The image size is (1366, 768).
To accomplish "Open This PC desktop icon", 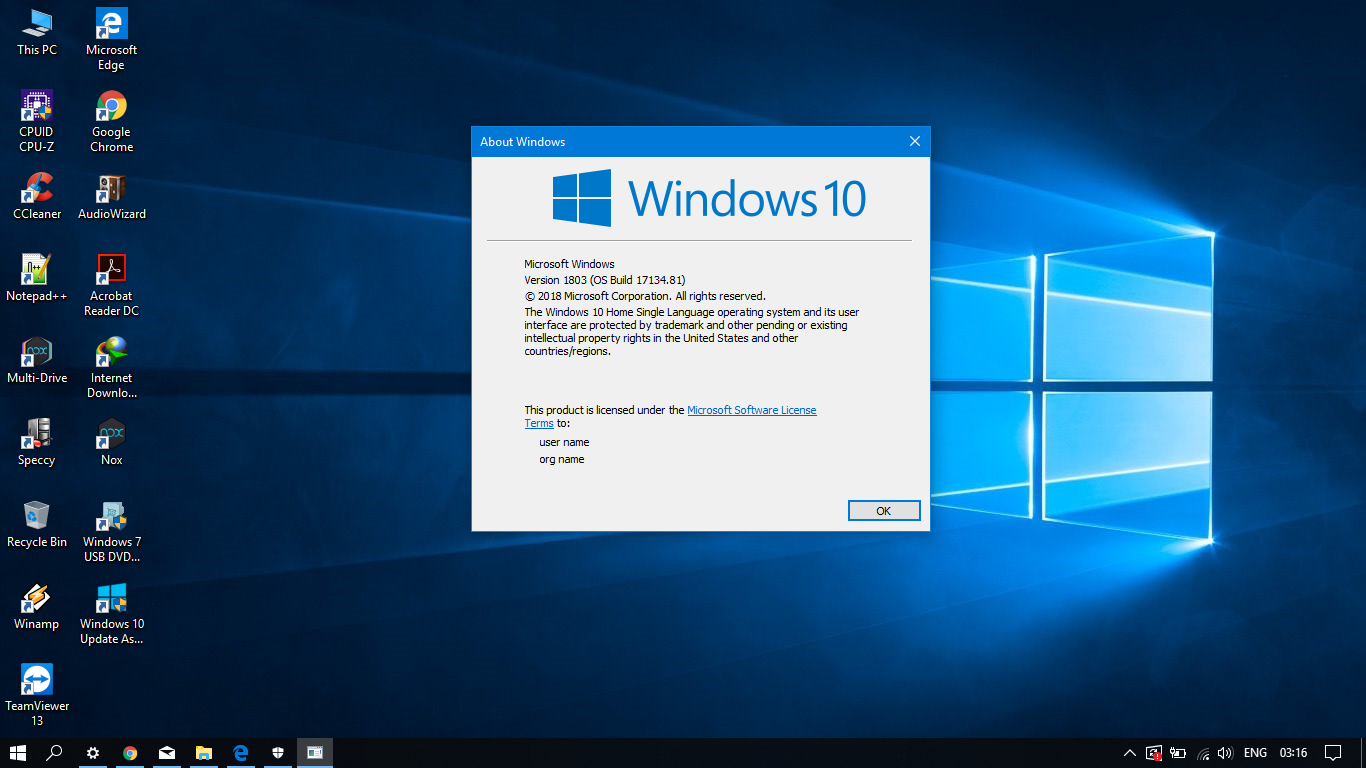I will [x=37, y=32].
